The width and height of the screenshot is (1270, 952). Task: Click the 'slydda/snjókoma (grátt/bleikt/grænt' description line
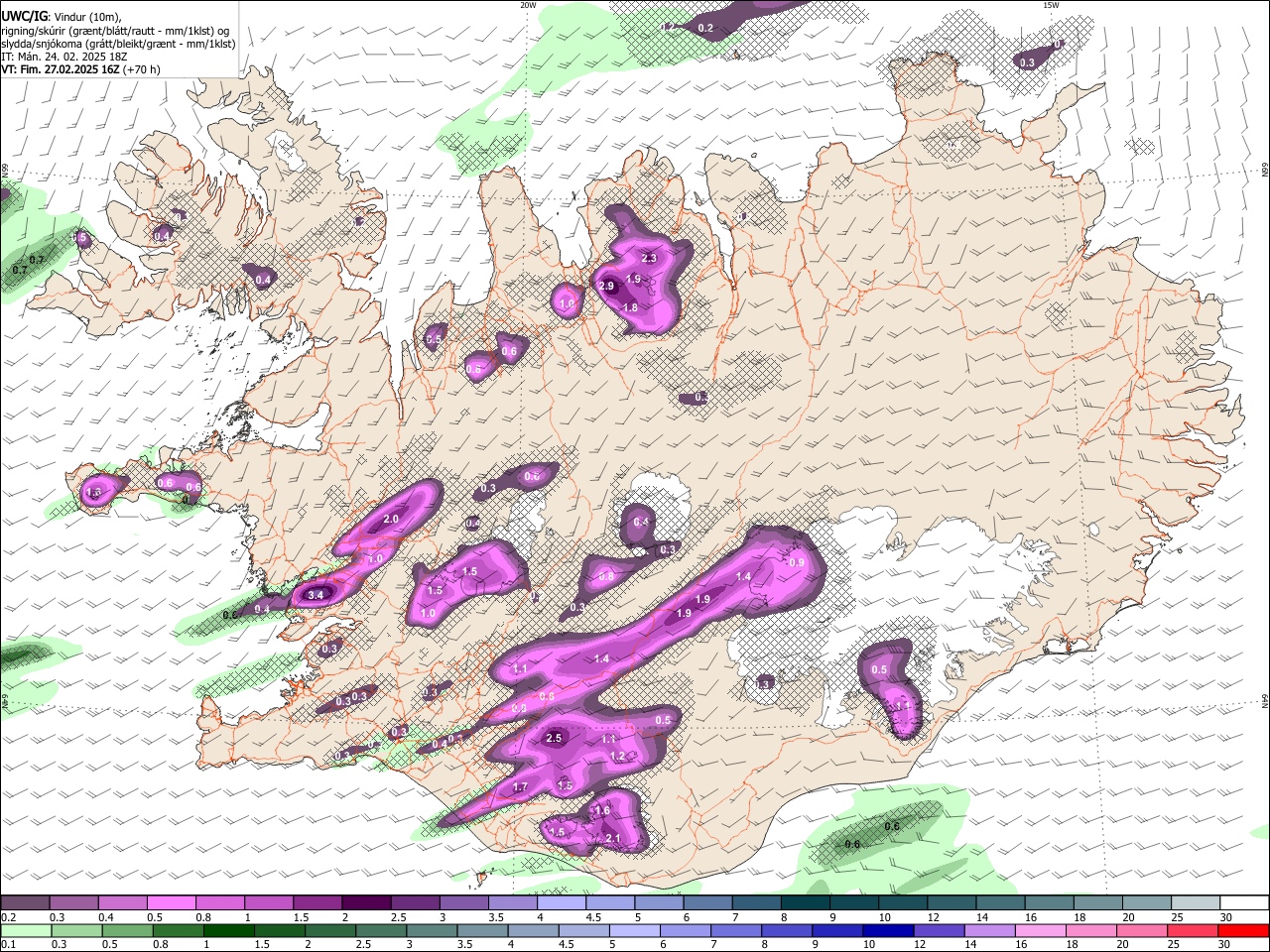point(118,44)
